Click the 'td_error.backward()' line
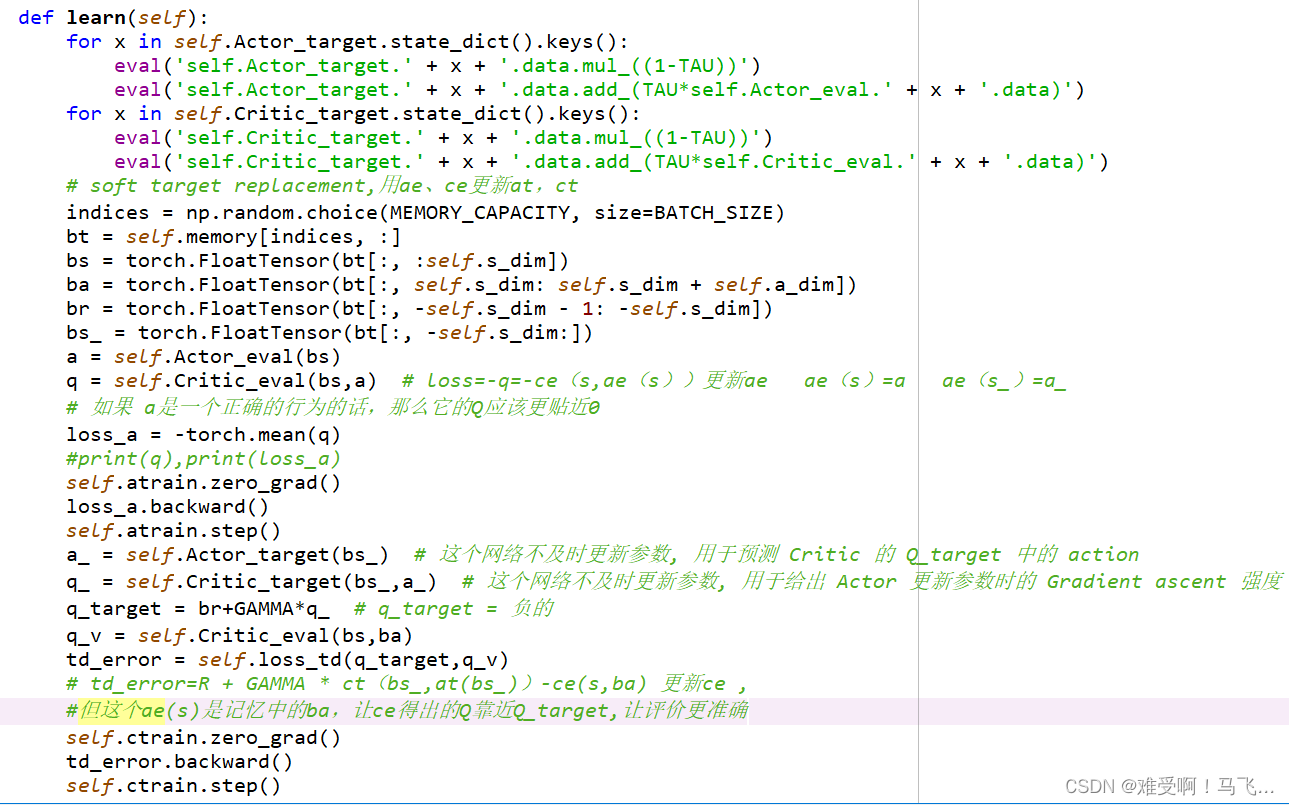 click(180, 762)
